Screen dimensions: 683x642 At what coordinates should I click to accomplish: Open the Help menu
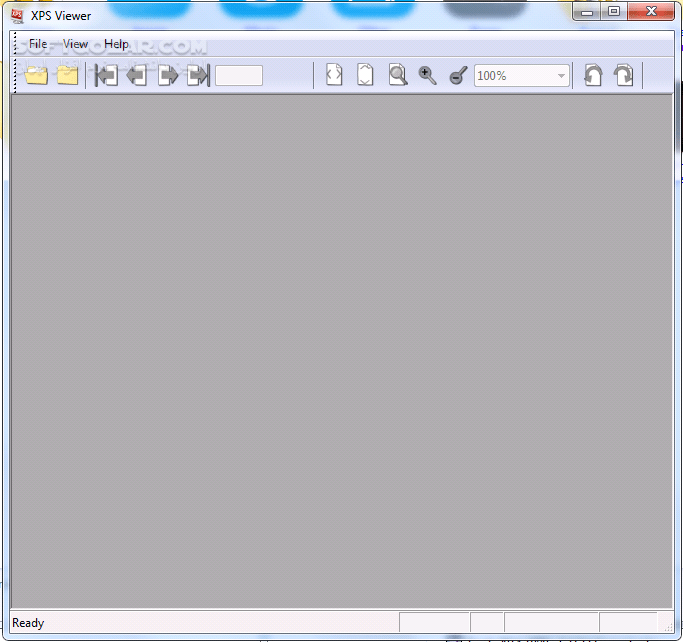[116, 44]
